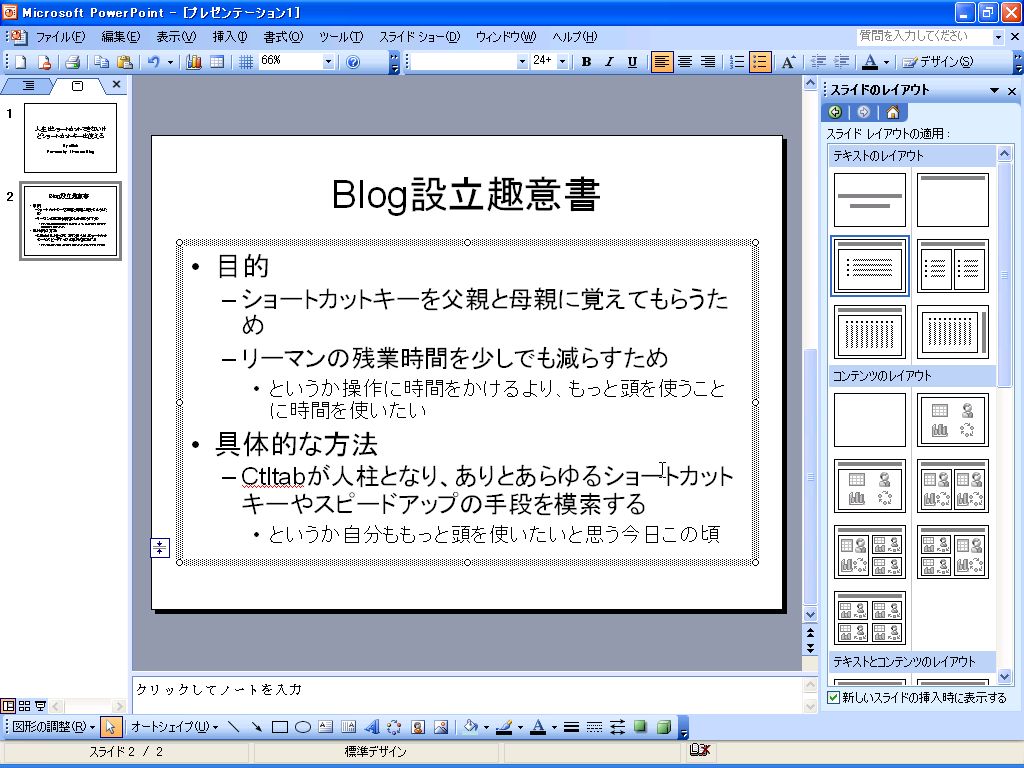Screen dimensions: 1024x768
Task: Choose line style icon
Action: (571, 727)
